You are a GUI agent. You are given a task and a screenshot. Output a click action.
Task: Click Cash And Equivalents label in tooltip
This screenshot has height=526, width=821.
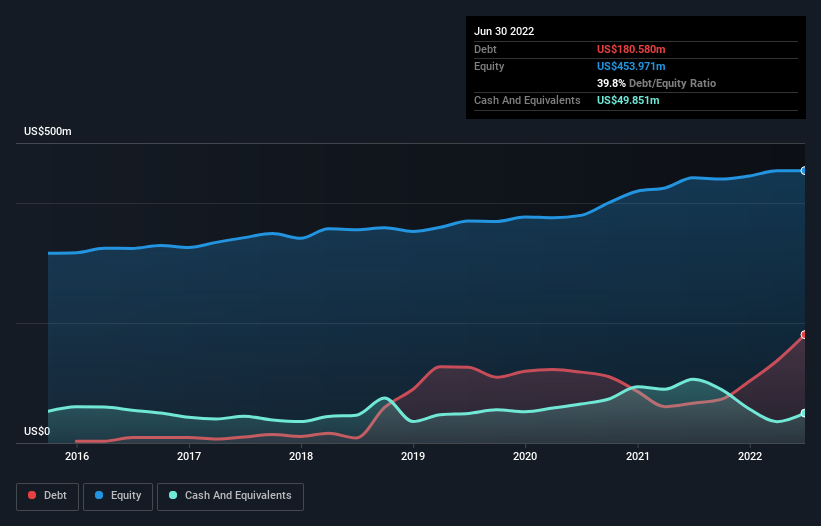tap(527, 100)
